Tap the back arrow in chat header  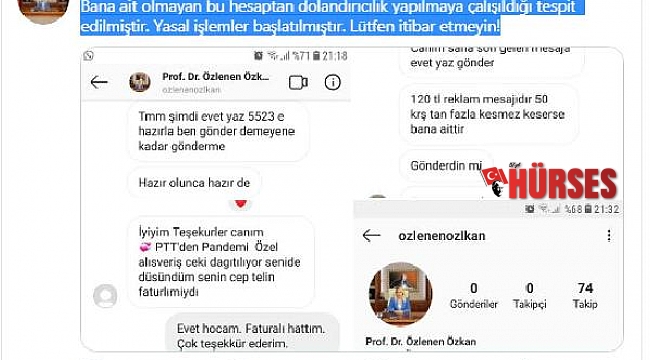click(99, 82)
